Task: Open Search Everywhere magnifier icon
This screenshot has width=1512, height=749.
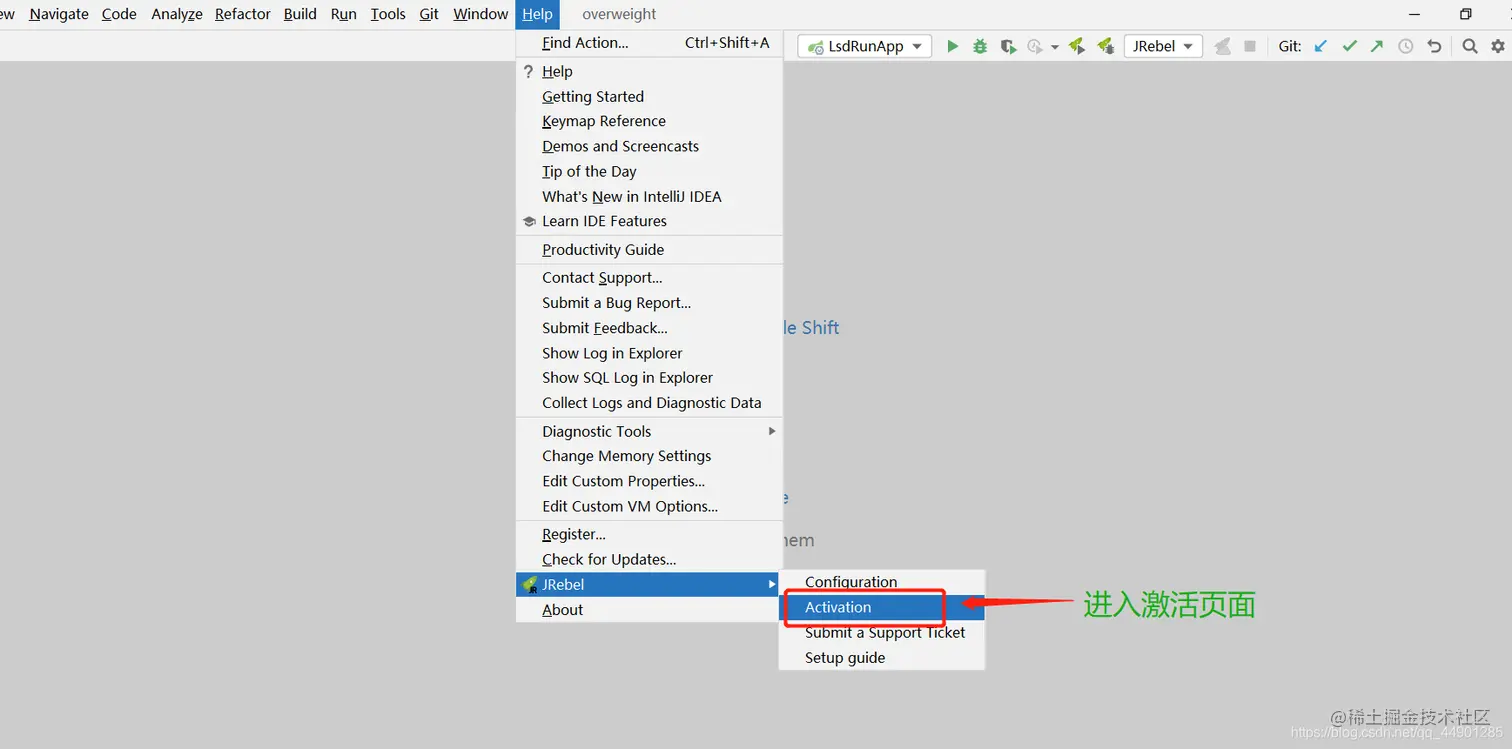Action: [x=1470, y=46]
